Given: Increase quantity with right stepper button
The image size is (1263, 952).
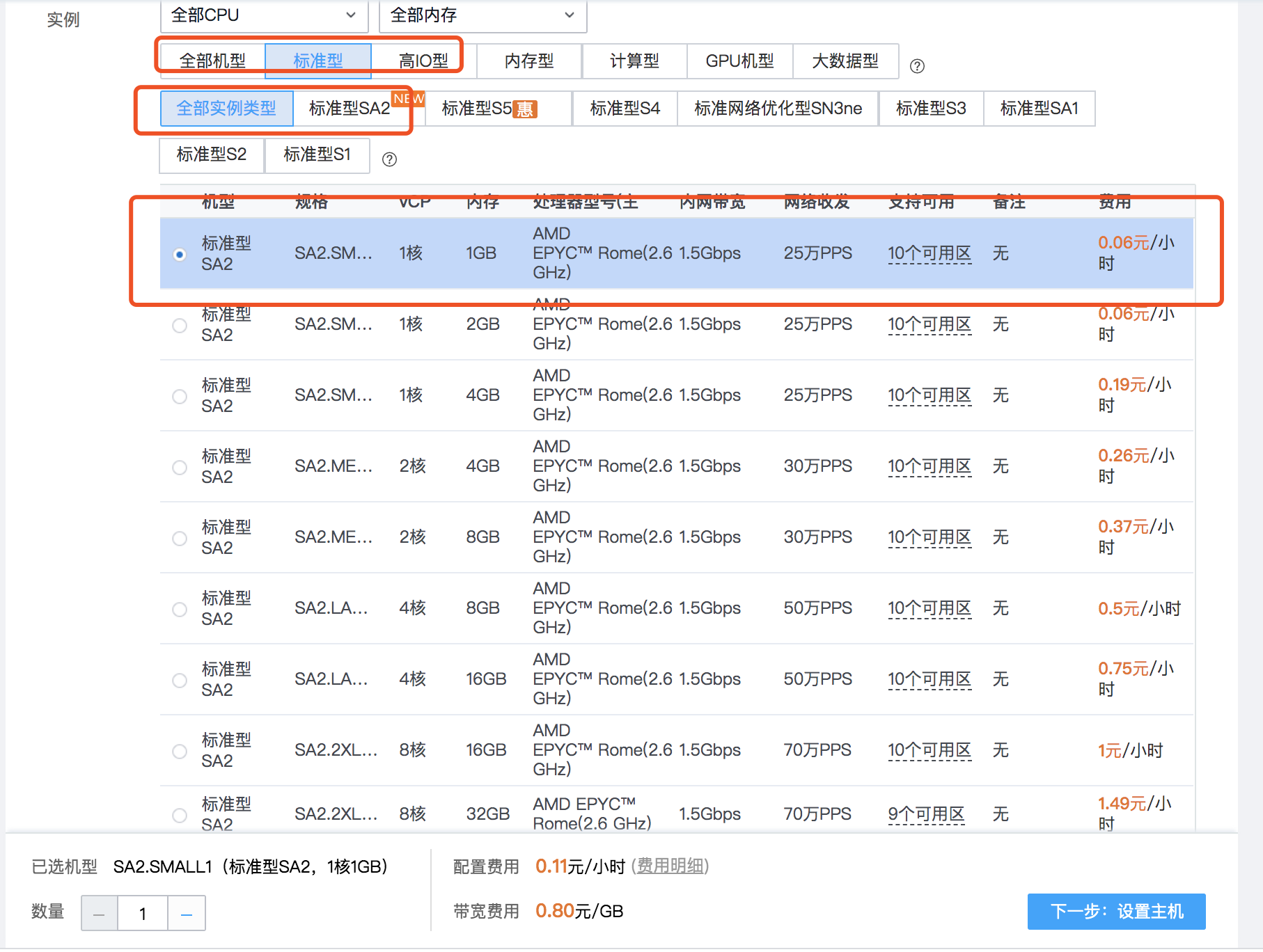Looking at the screenshot, I should click(187, 913).
